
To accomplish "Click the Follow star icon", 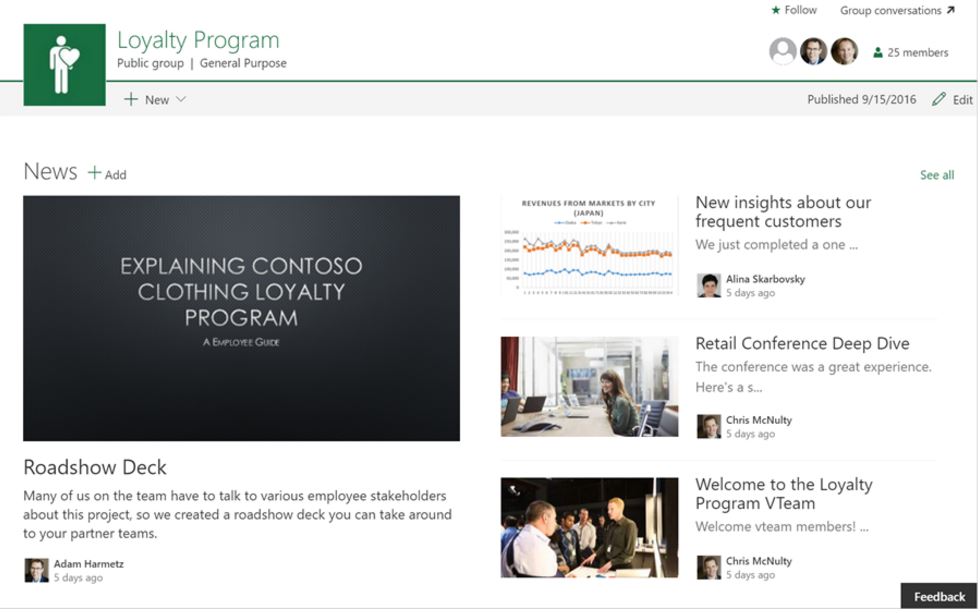I will (x=776, y=11).
